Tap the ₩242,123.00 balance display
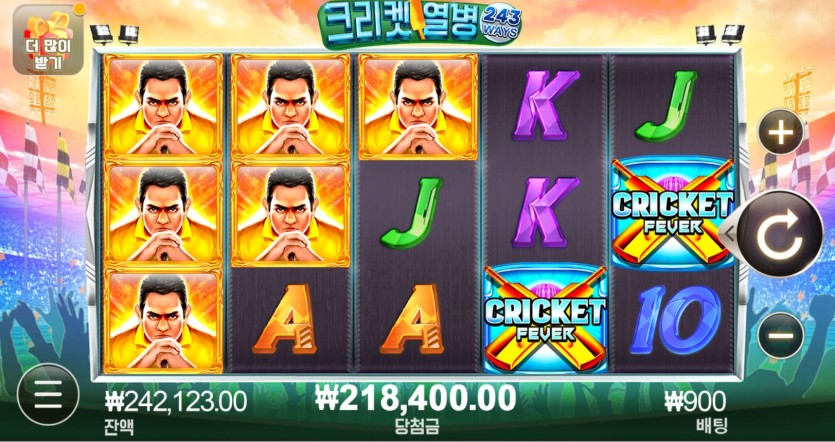The image size is (835, 442). 176,402
